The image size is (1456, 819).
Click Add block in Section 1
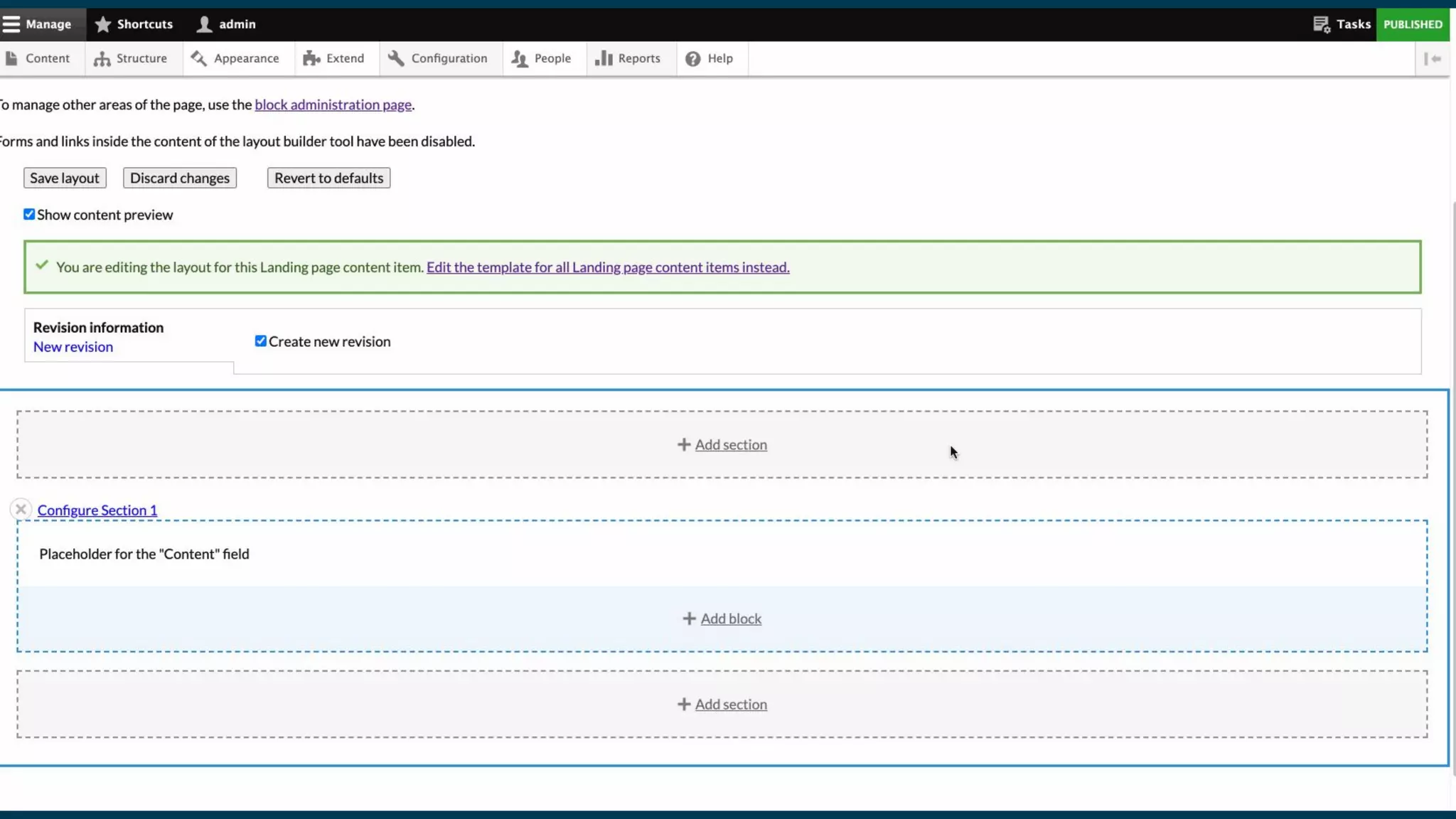(730, 619)
